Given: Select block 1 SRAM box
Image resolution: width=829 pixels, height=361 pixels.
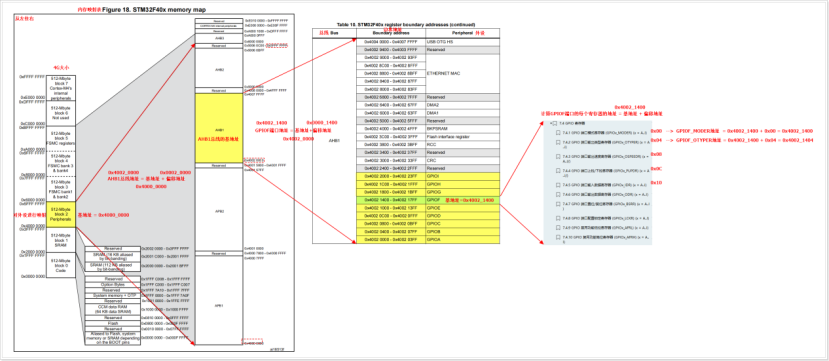Looking at the screenshot, I should 61,239.
